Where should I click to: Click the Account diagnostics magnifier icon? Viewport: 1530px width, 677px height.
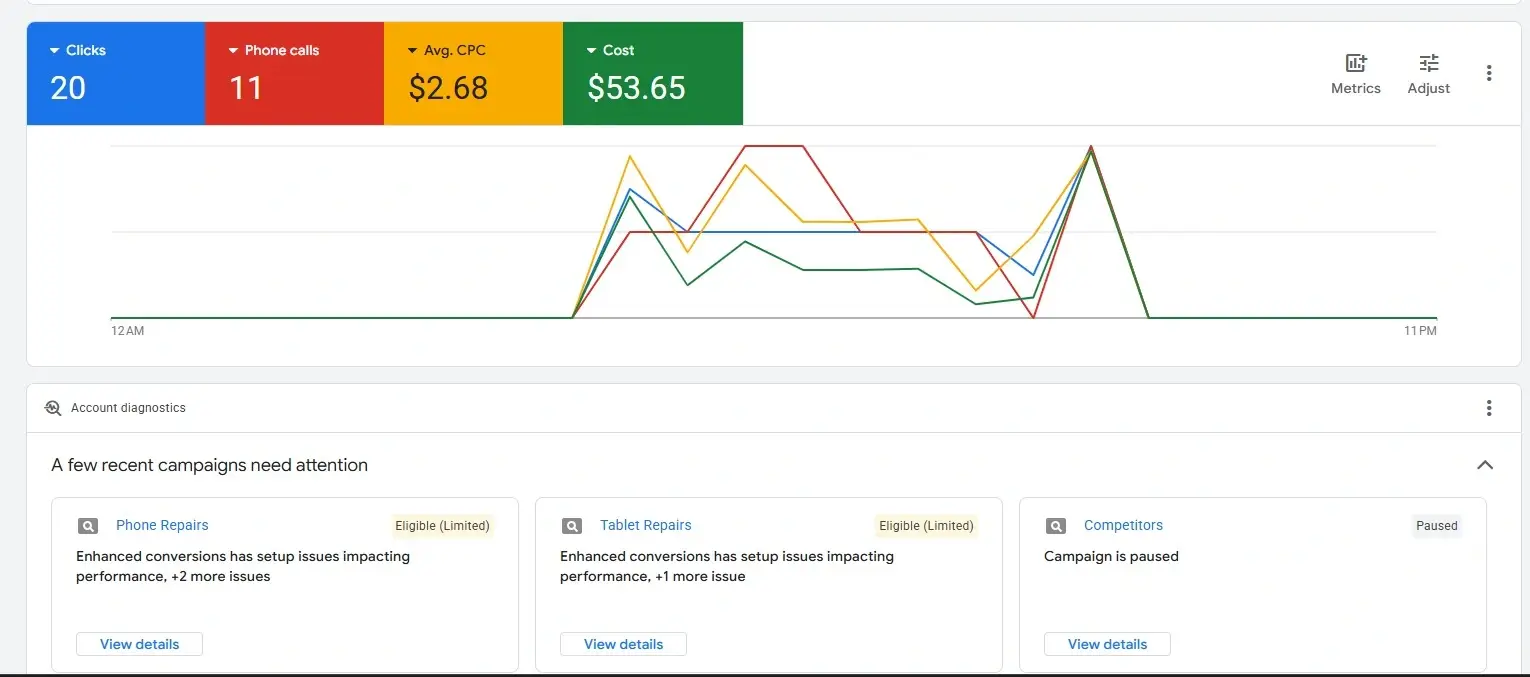click(53, 408)
